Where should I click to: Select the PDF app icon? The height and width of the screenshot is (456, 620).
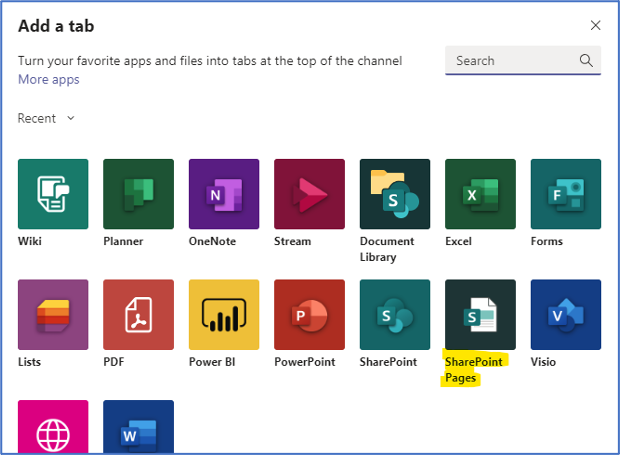pyautogui.click(x=138, y=314)
